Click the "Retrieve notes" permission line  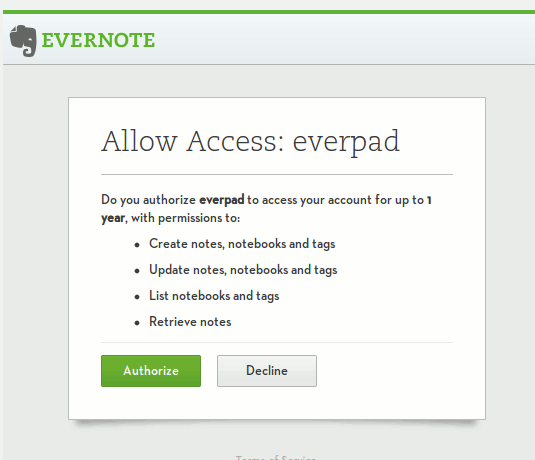(190, 322)
